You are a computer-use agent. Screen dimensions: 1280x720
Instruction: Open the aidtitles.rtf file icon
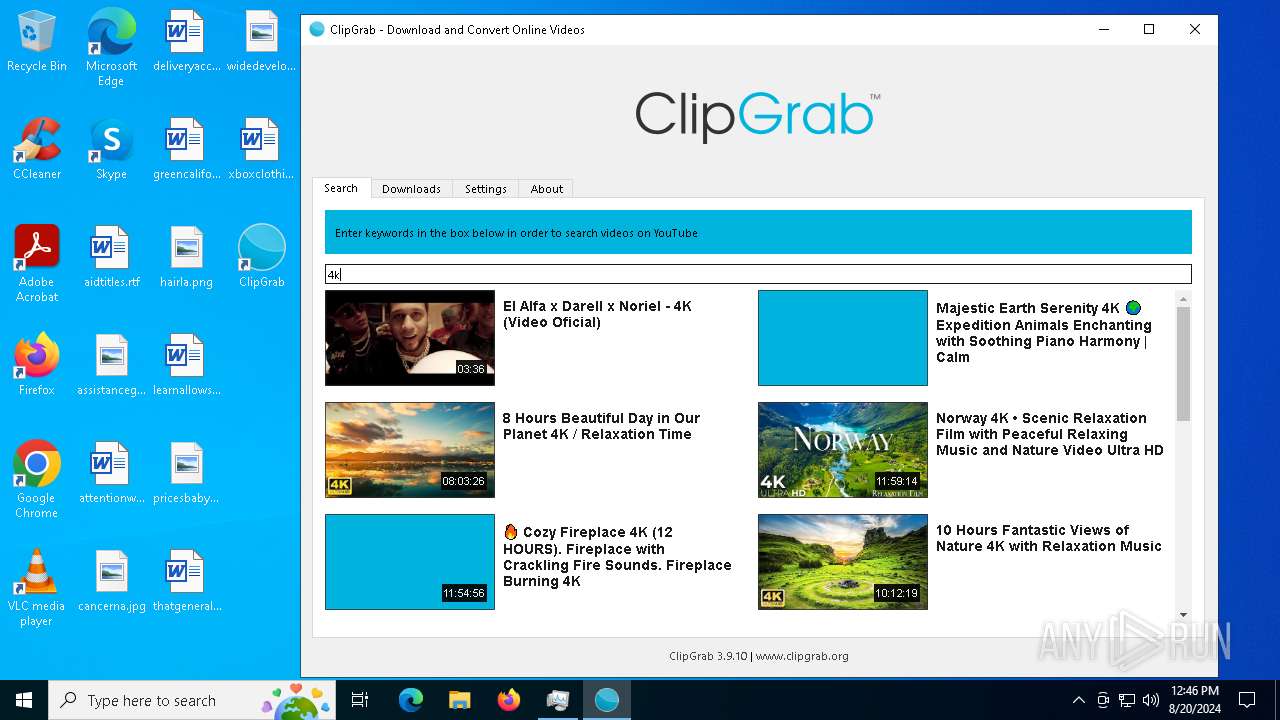[x=111, y=257]
